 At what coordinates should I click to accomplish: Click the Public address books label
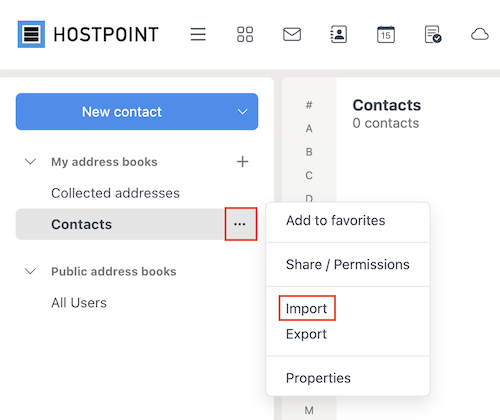tap(114, 271)
